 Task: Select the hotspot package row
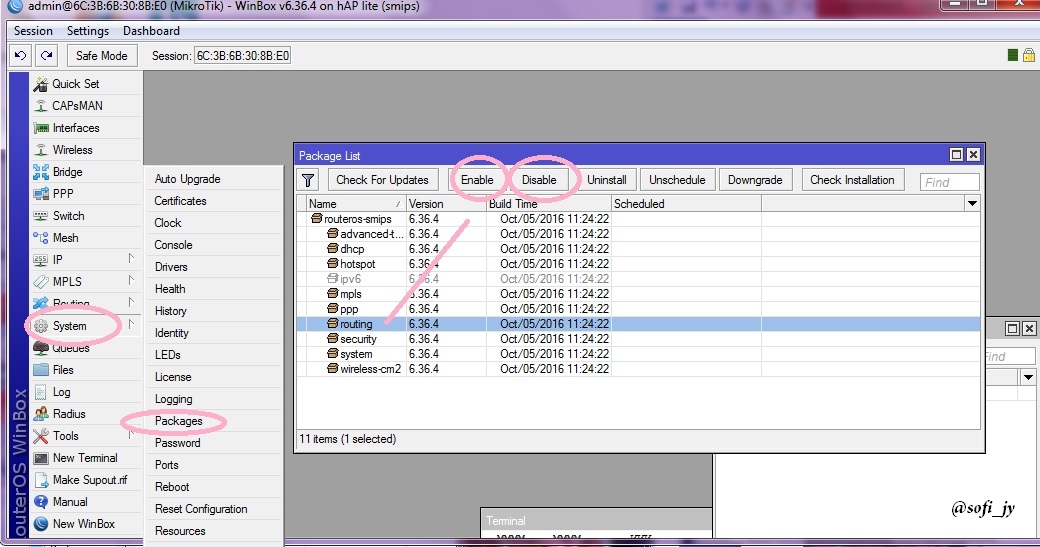[638, 264]
